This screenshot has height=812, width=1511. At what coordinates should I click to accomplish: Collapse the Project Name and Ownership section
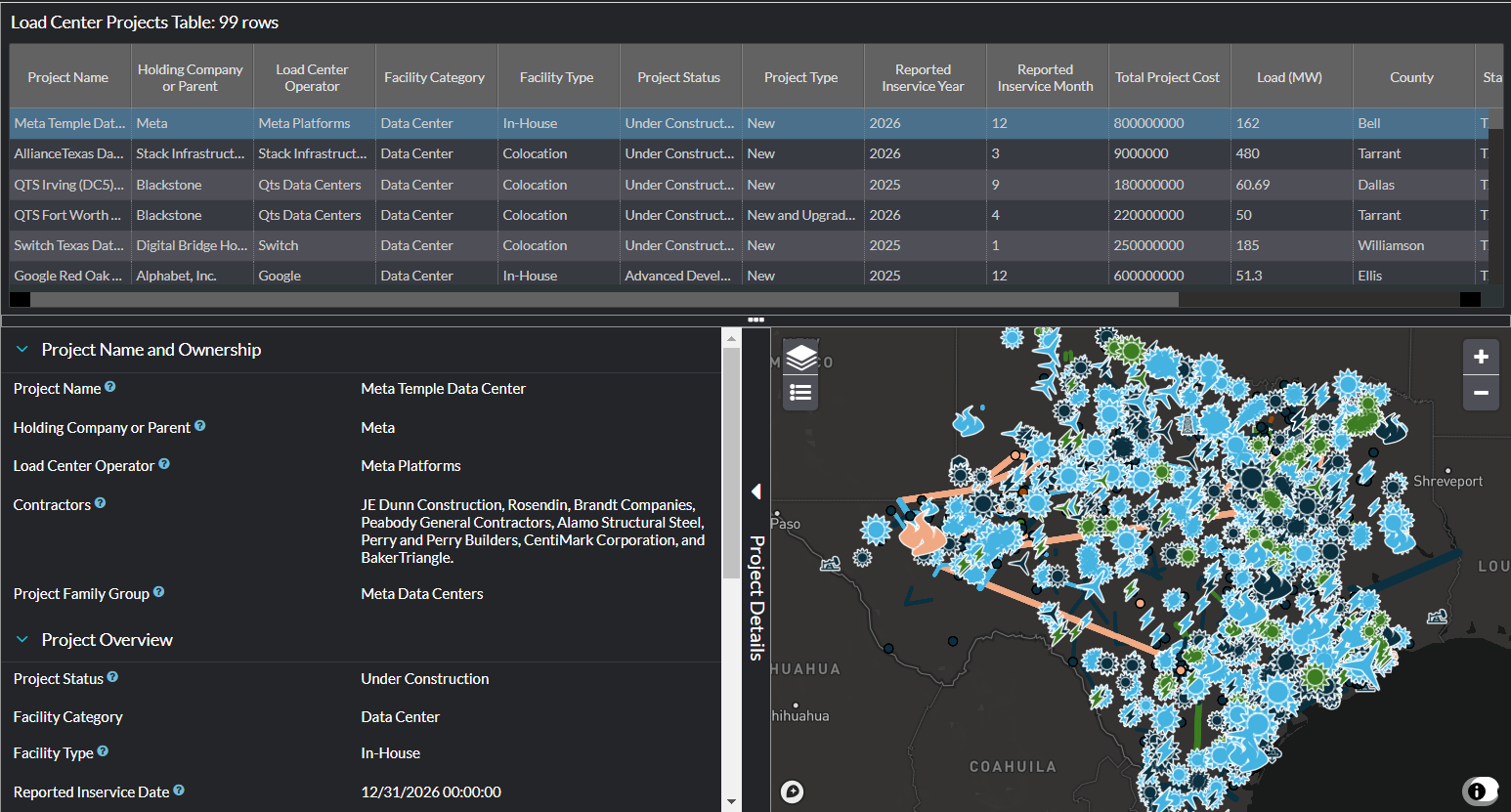(22, 349)
